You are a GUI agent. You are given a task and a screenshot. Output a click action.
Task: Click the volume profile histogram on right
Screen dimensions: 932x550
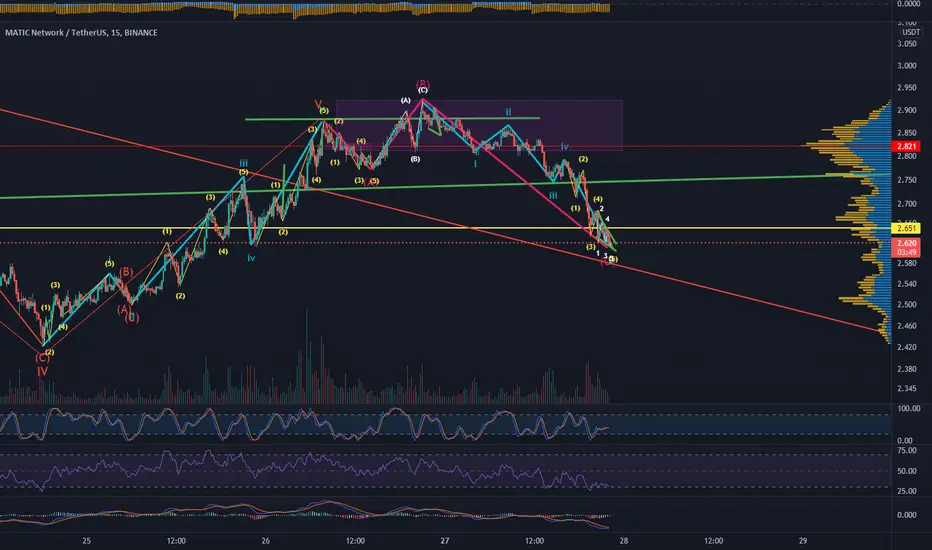[x=862, y=223]
